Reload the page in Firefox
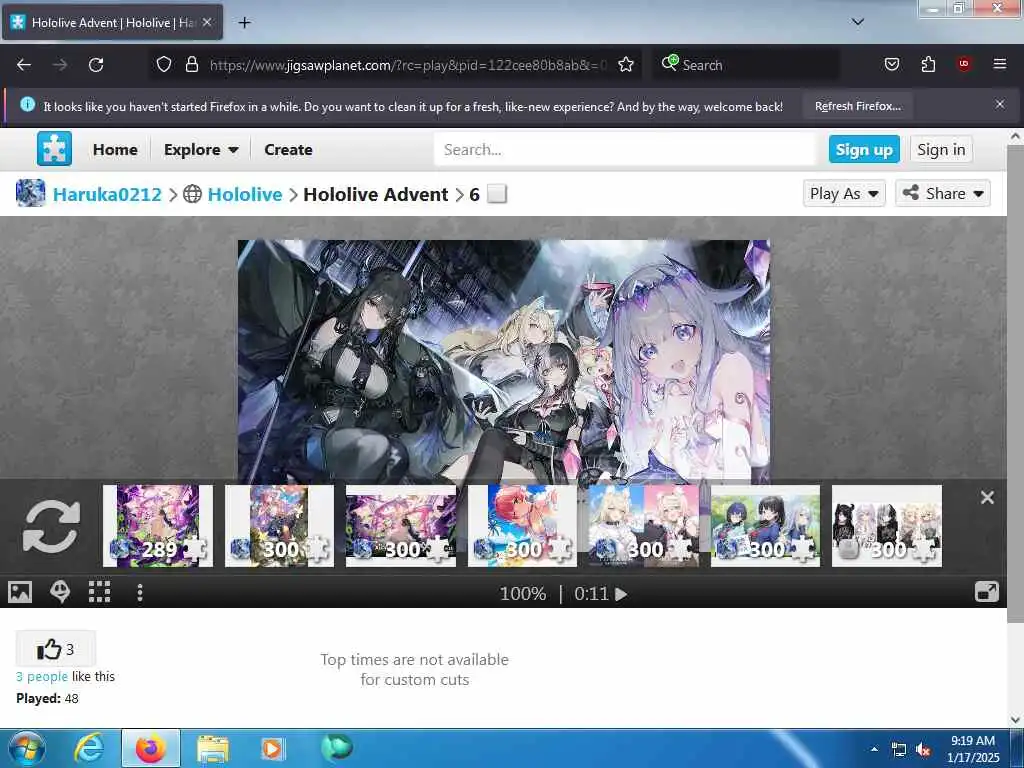This screenshot has width=1024, height=768. [x=96, y=65]
